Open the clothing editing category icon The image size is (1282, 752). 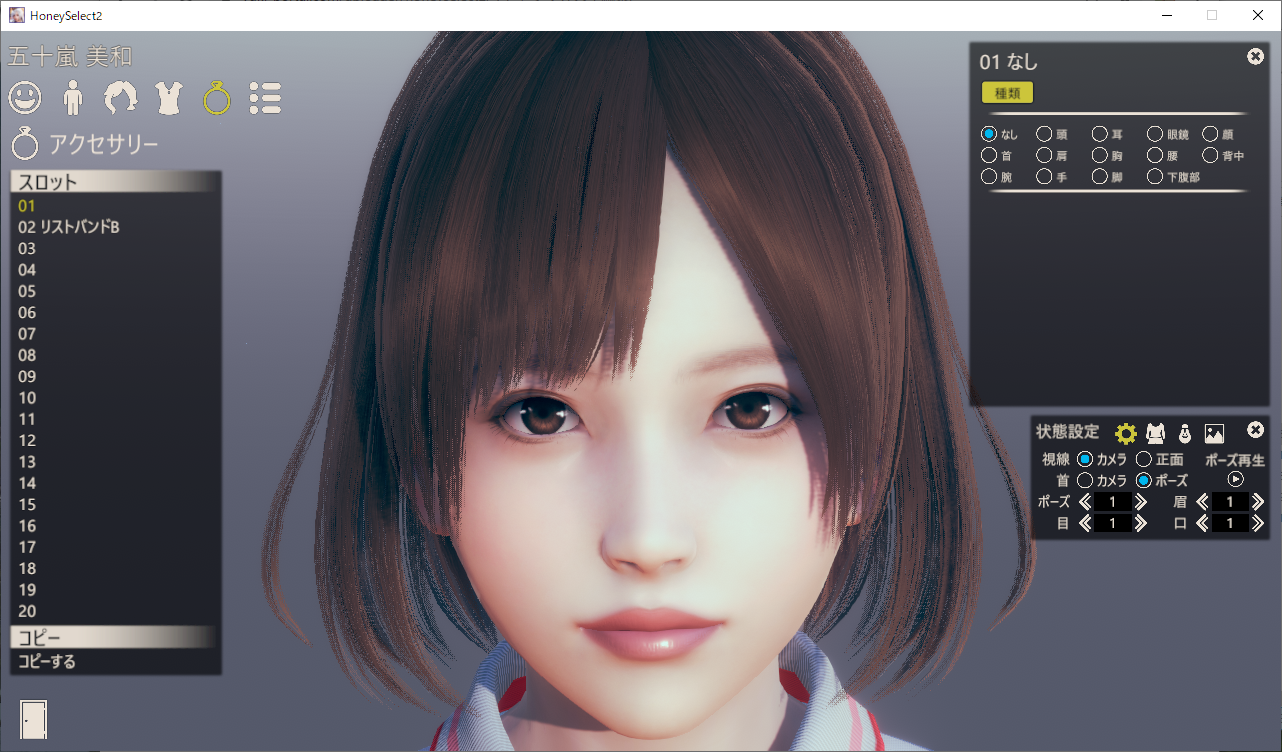(169, 98)
